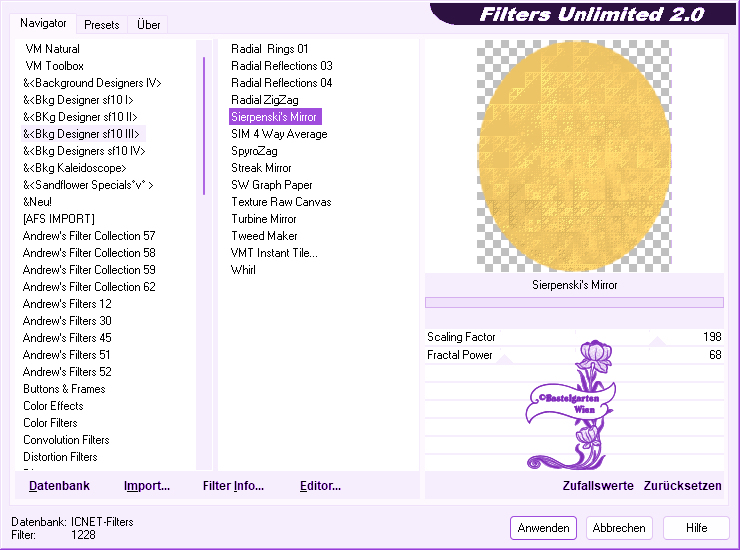Open the Import... dialog
The image size is (740, 550).
147,486
